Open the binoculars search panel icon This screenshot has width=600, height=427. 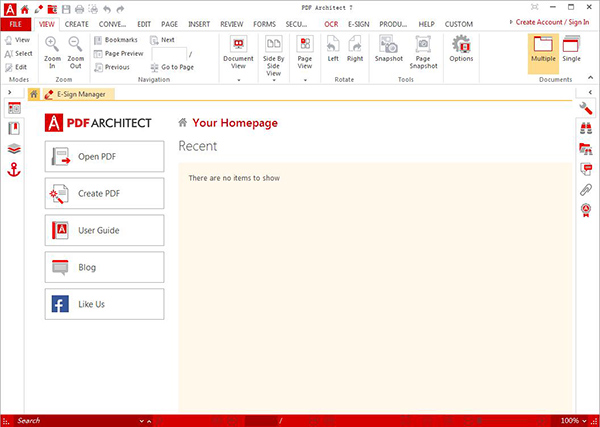(586, 129)
